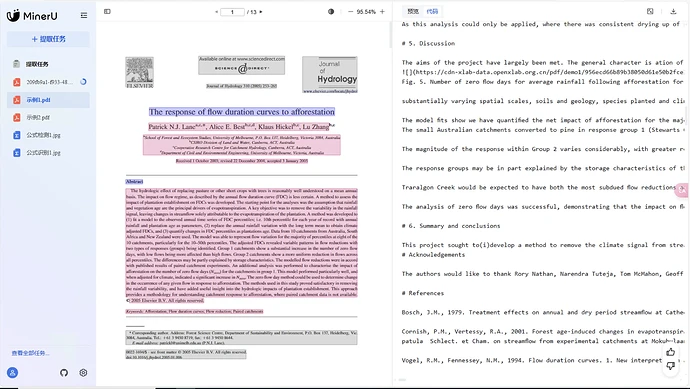This screenshot has height=389, width=690.
Task: Give a thumbs up to the result
Action: (x=670, y=352)
